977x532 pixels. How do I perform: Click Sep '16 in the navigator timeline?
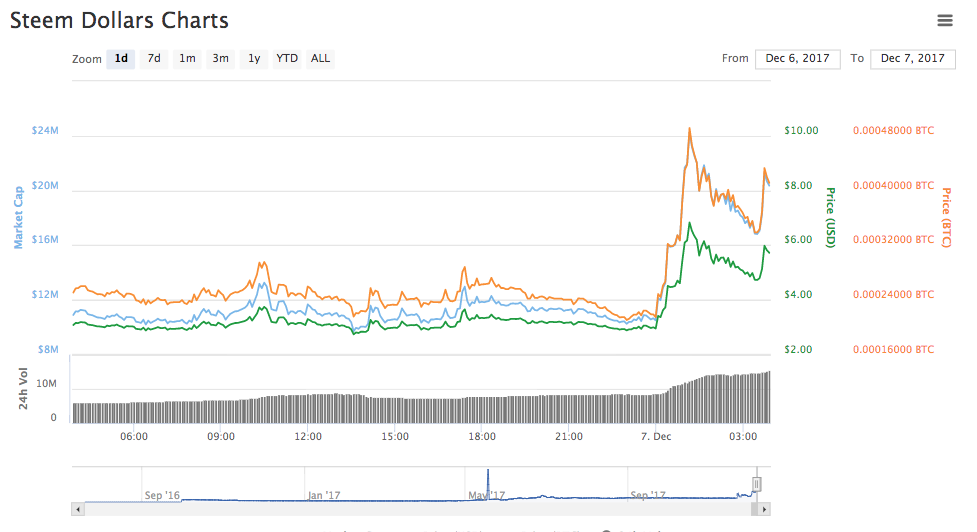162,495
